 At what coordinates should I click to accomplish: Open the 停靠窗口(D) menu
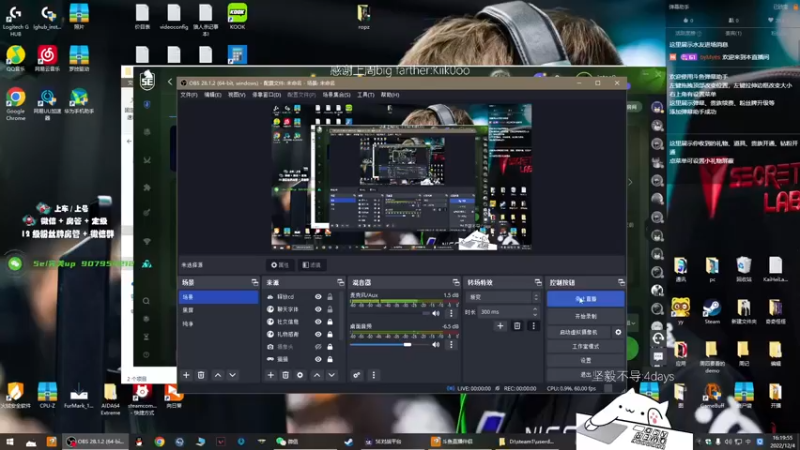pos(266,95)
